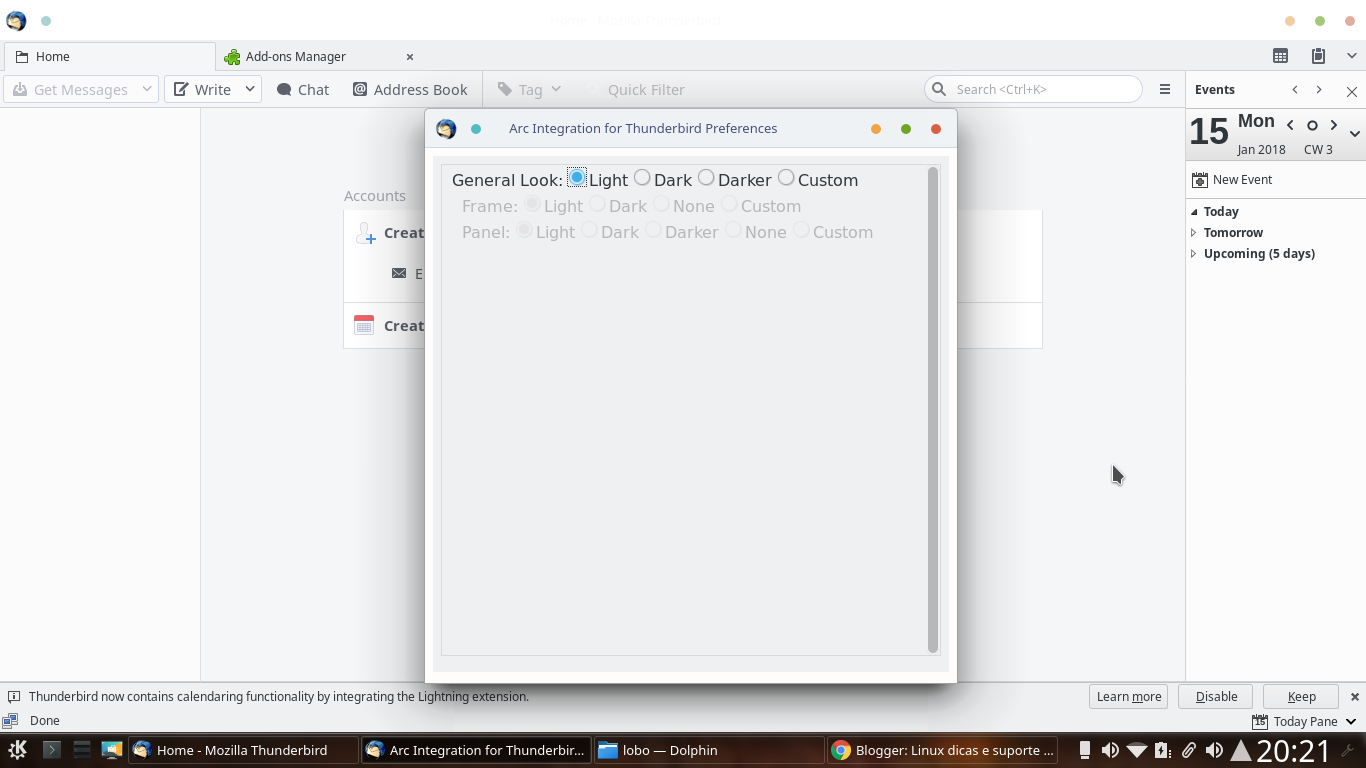Choose Darker for General Look
The image size is (1366, 768).
(706, 178)
